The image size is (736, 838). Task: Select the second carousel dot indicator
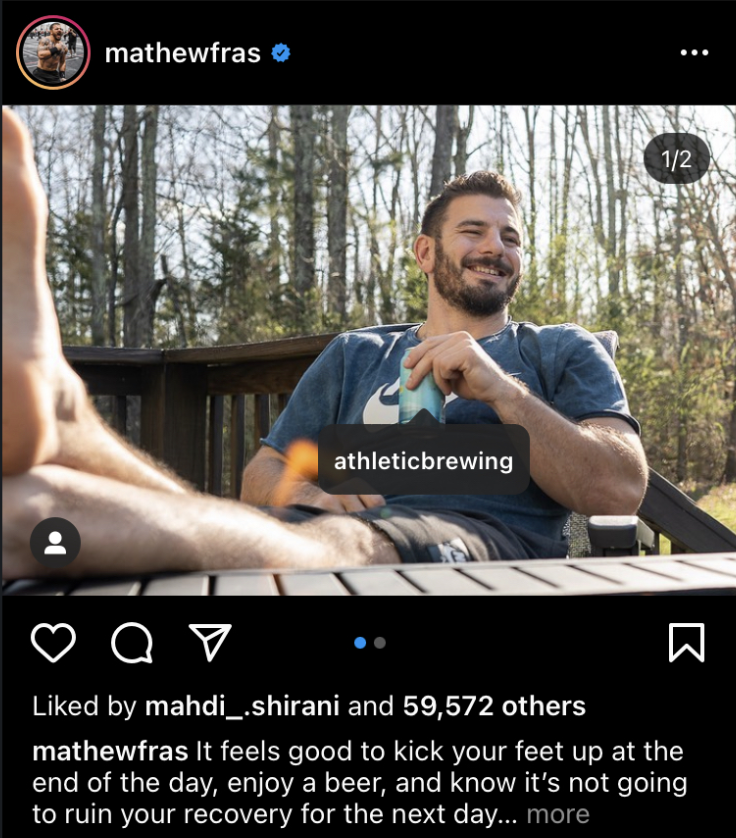(x=380, y=642)
